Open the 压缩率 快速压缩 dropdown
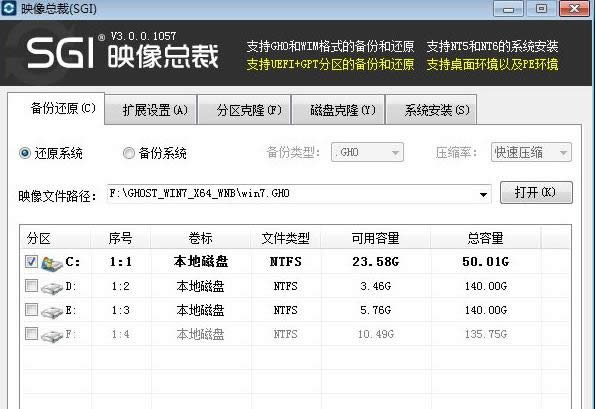Screen dimensions: 596x409 pos(531,152)
